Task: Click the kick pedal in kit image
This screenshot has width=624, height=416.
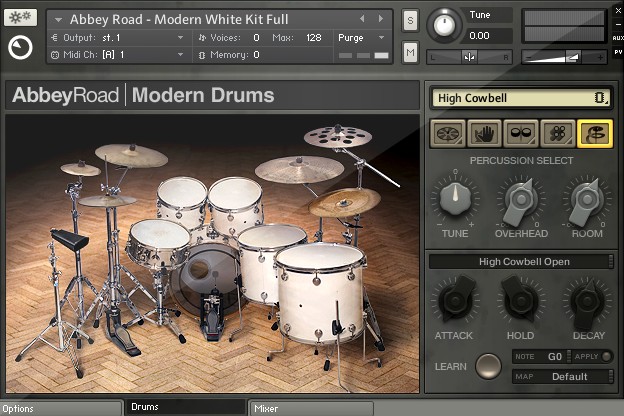Action: pyautogui.click(x=213, y=316)
